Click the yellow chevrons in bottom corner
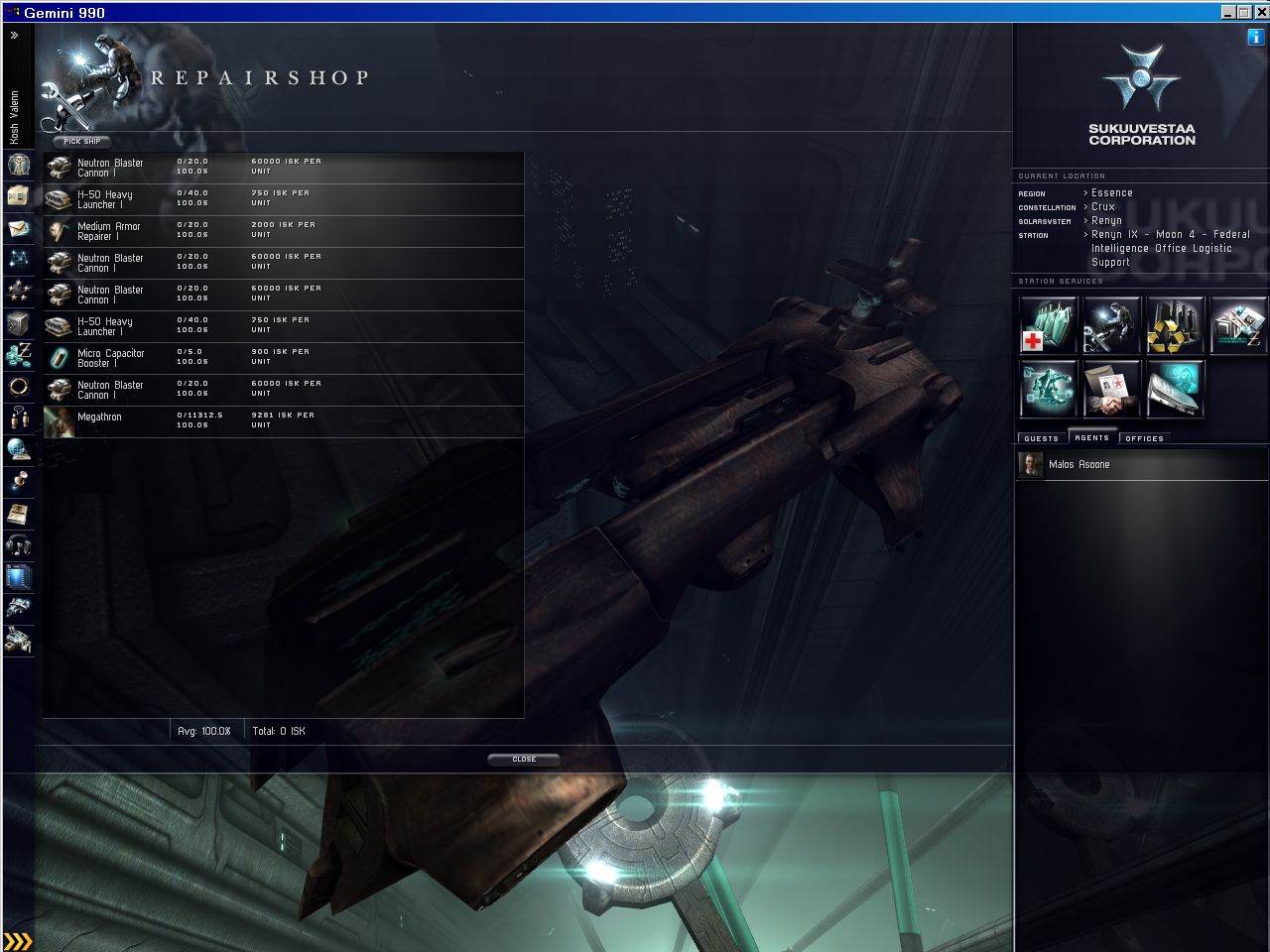Viewport: 1270px width, 952px height. [x=18, y=941]
